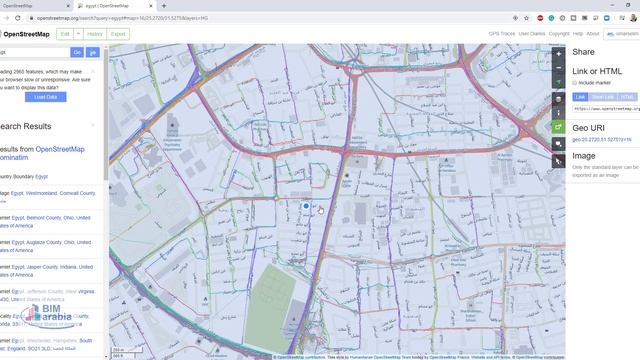640x360 pixels.
Task: Go forward with browser arrow
Action: pos(6,18)
